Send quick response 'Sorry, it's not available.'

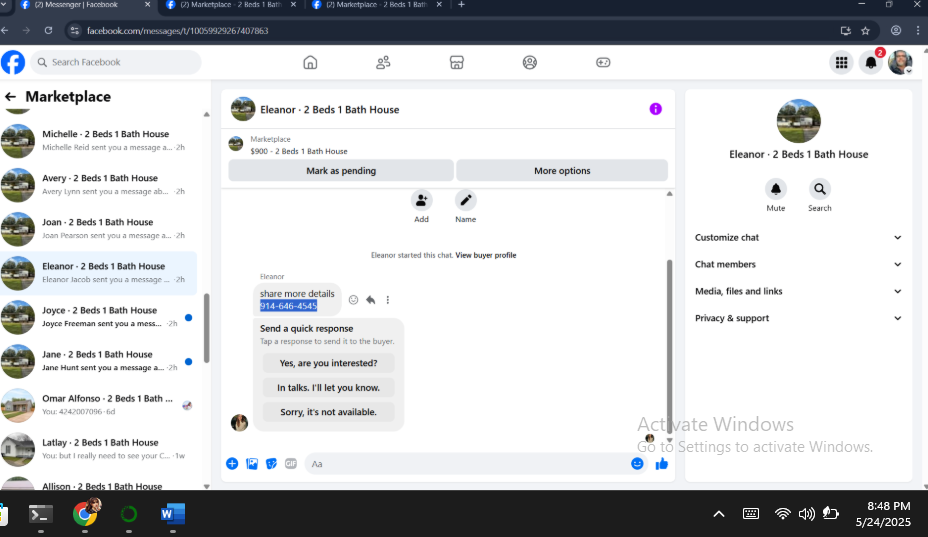[328, 412]
